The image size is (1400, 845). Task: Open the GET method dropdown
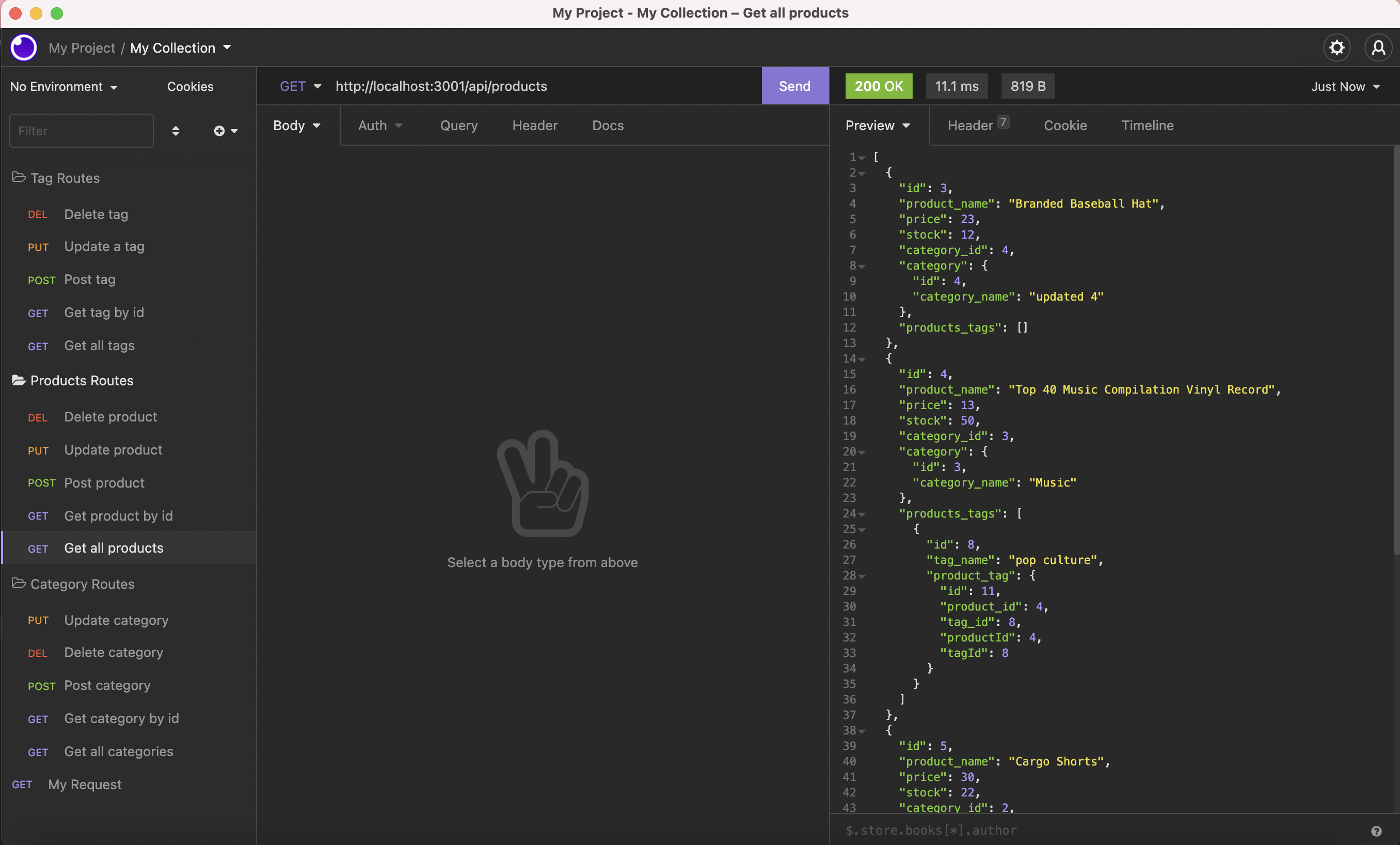[x=300, y=86]
